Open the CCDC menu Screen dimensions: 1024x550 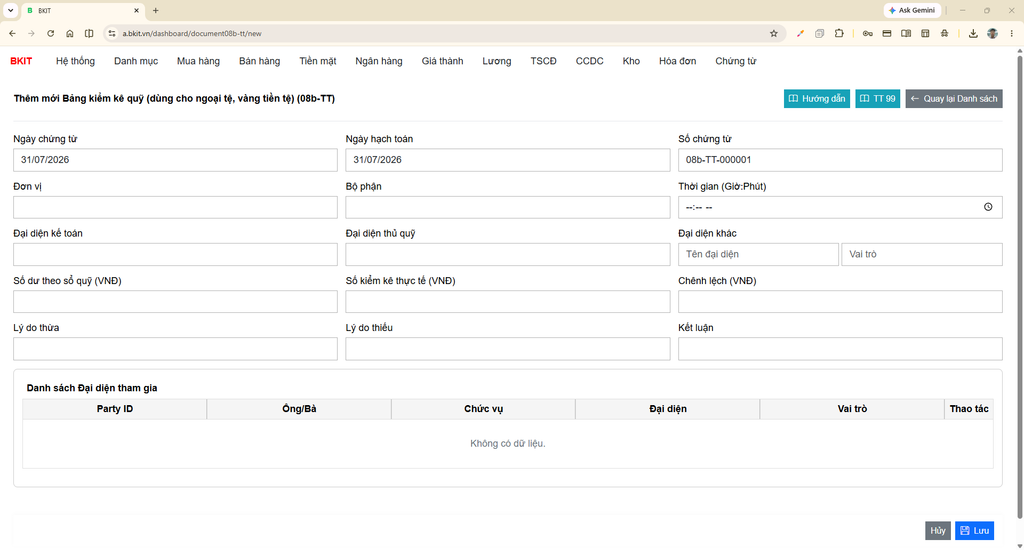tap(589, 61)
